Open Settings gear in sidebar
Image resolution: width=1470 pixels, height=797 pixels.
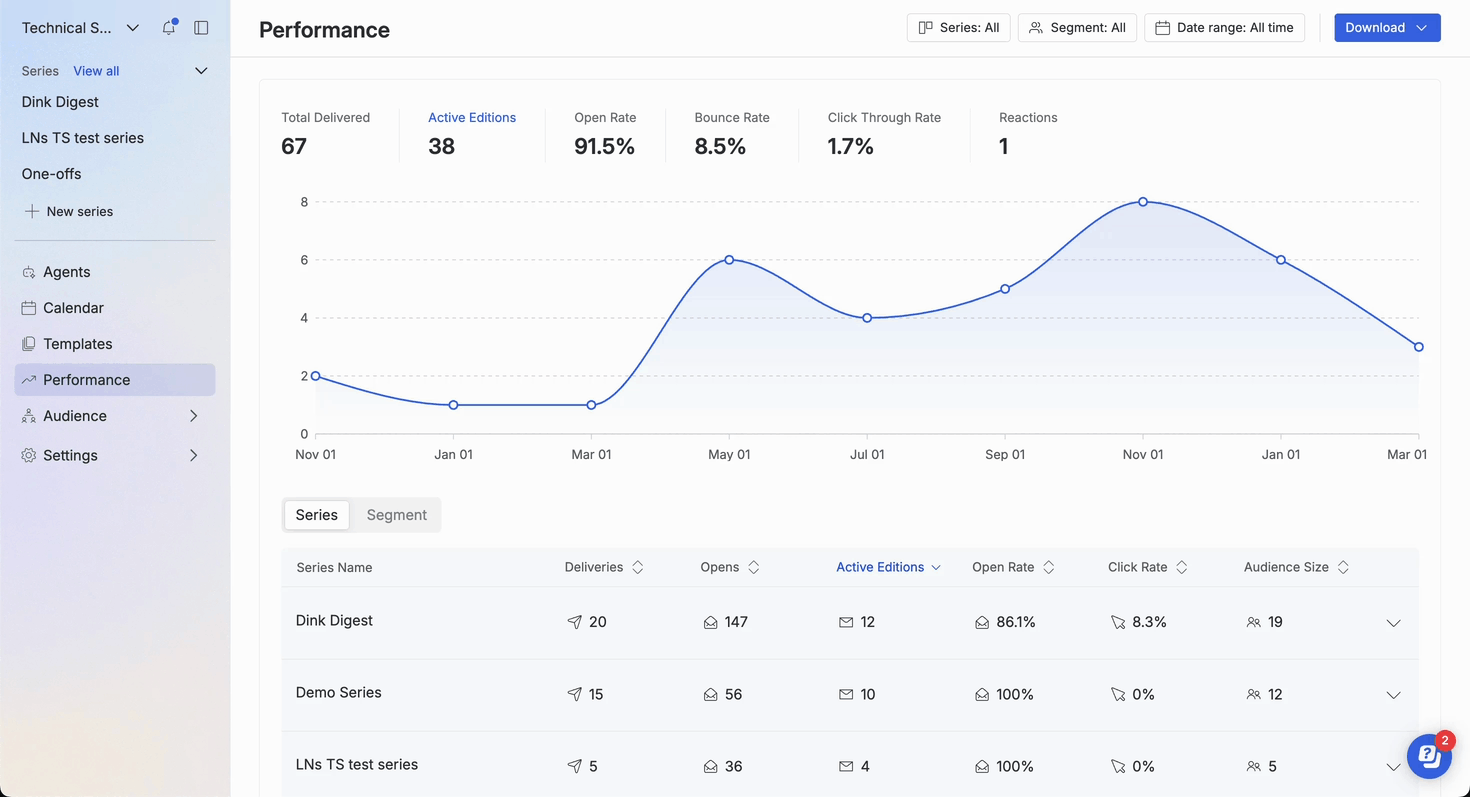(x=29, y=455)
